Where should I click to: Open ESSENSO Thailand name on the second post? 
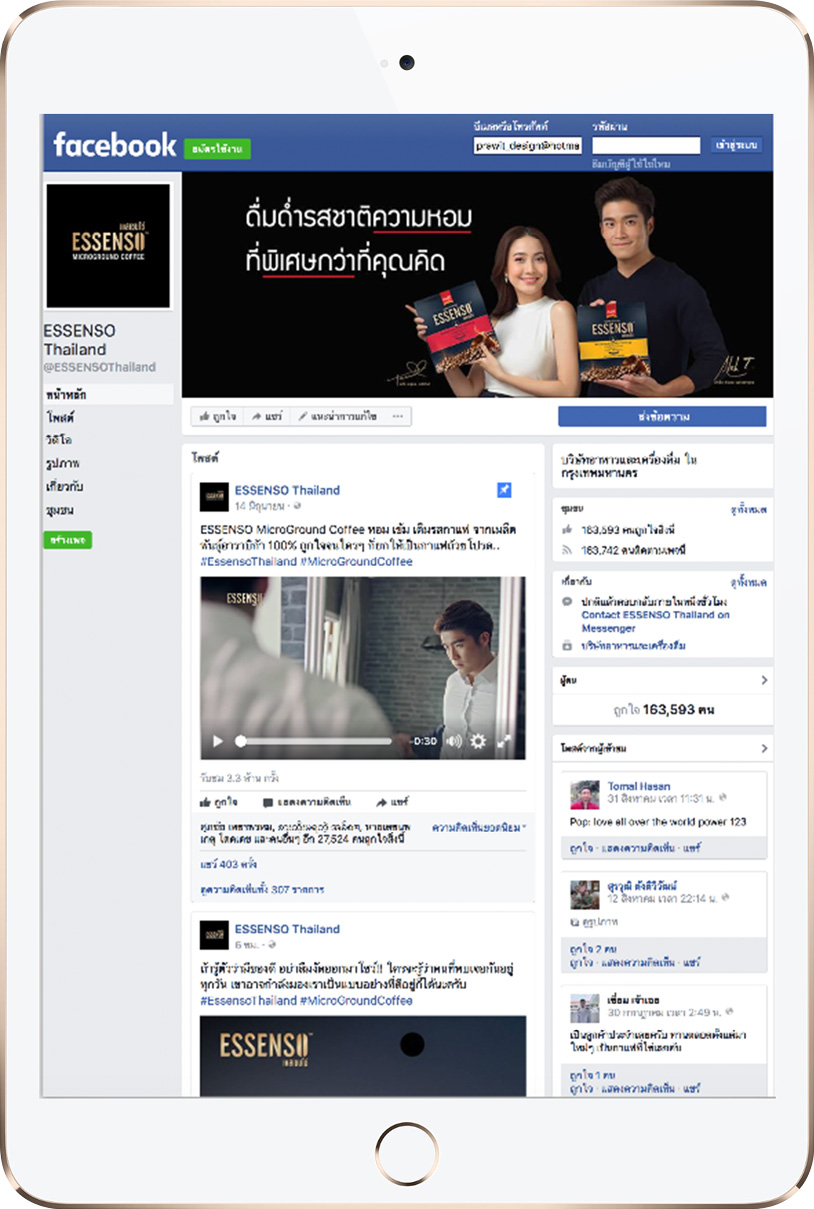click(287, 929)
